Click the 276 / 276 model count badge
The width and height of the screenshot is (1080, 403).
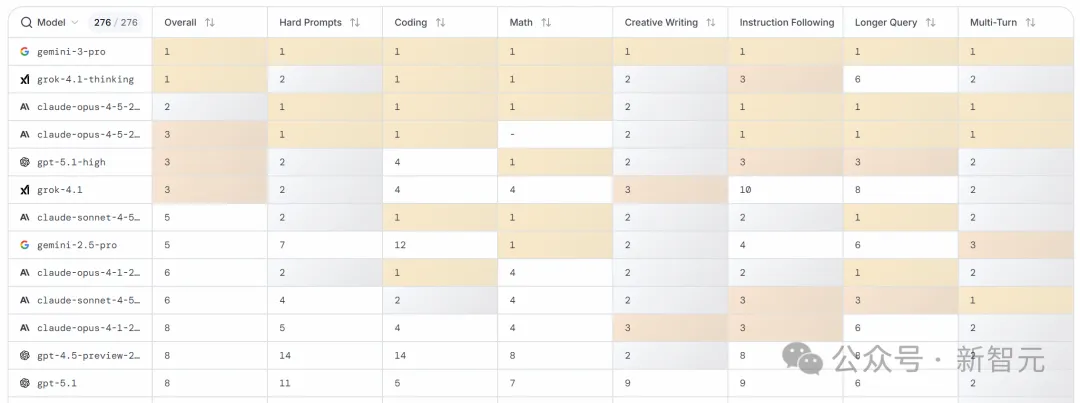[115, 22]
